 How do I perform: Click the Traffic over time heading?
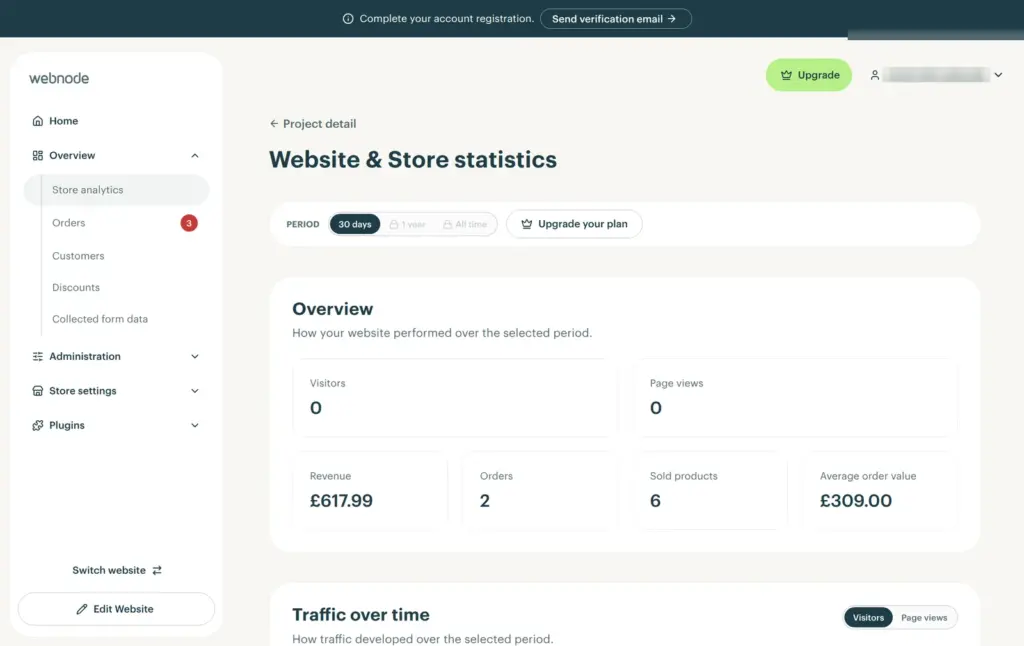pyautogui.click(x=360, y=615)
